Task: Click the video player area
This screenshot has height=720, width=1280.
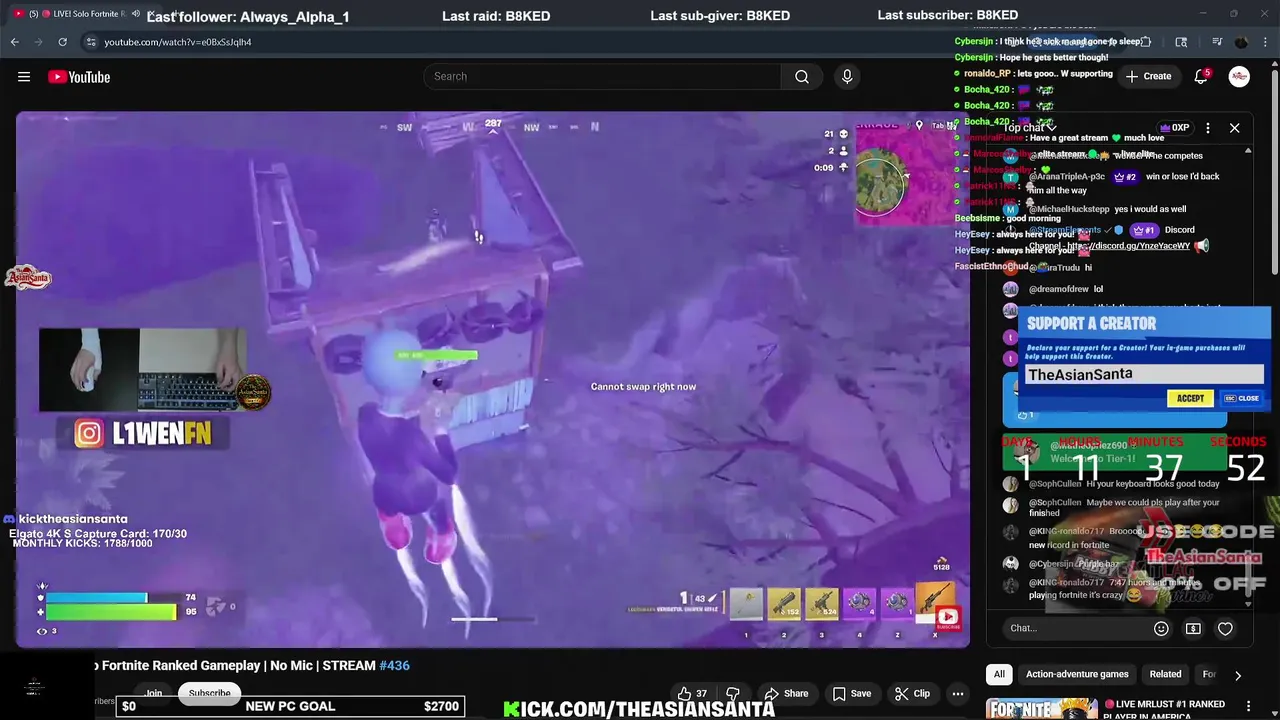Action: [492, 379]
